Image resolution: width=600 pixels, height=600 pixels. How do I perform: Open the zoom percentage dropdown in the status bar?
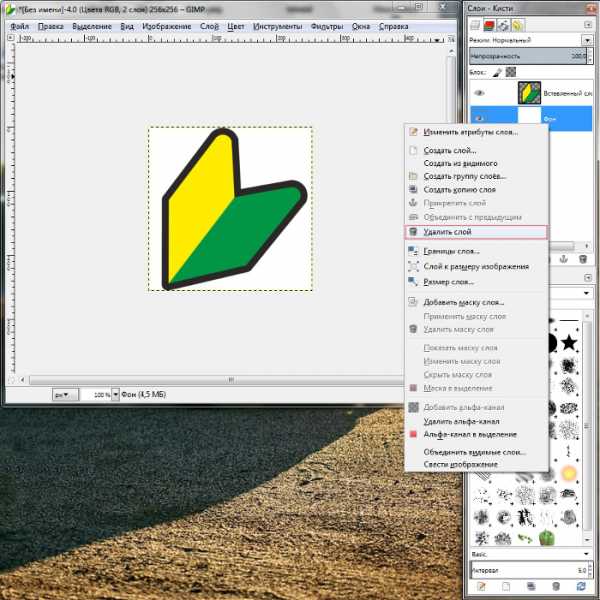coord(115,394)
